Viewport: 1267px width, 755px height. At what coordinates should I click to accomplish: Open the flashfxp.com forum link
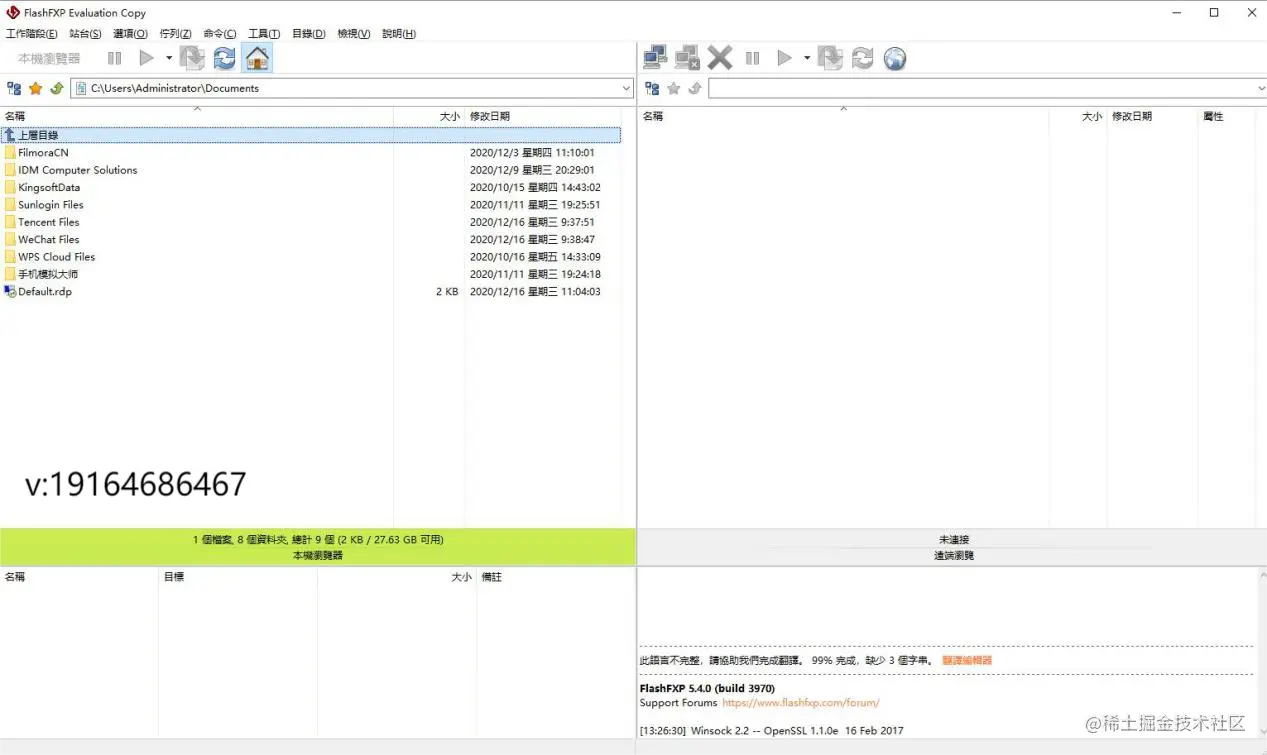pyautogui.click(x=801, y=703)
